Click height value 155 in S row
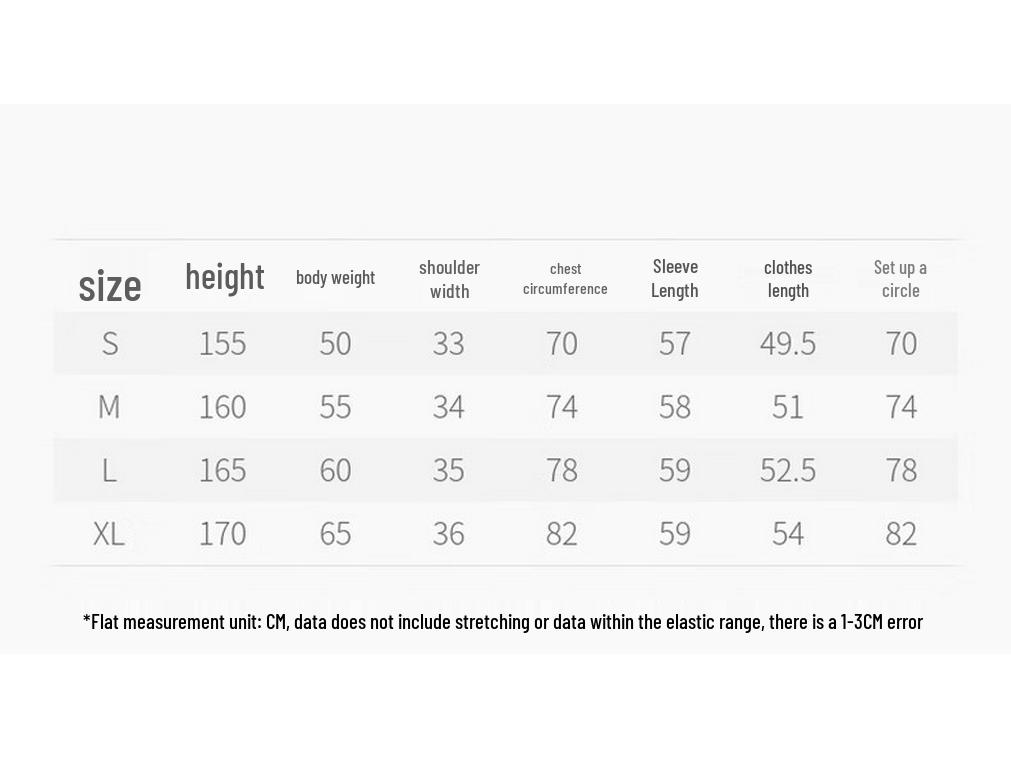 click(222, 343)
